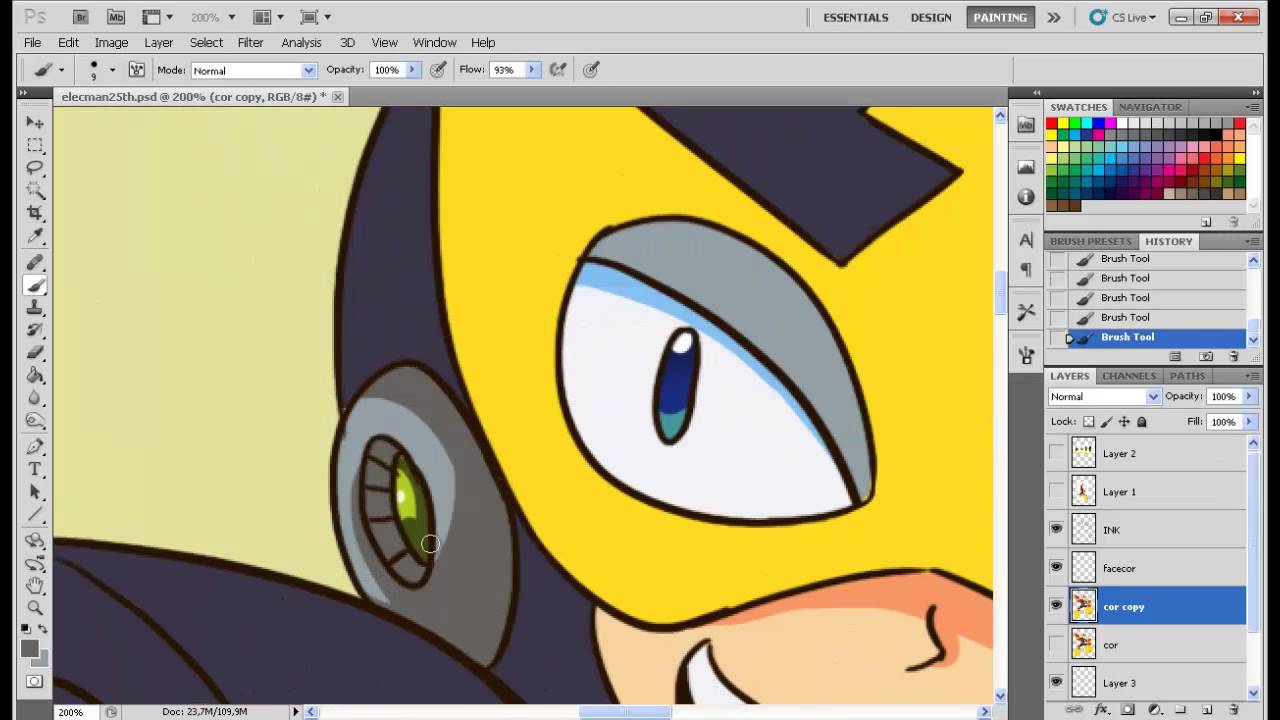
Task: Select the Crop tool
Action: click(x=35, y=213)
